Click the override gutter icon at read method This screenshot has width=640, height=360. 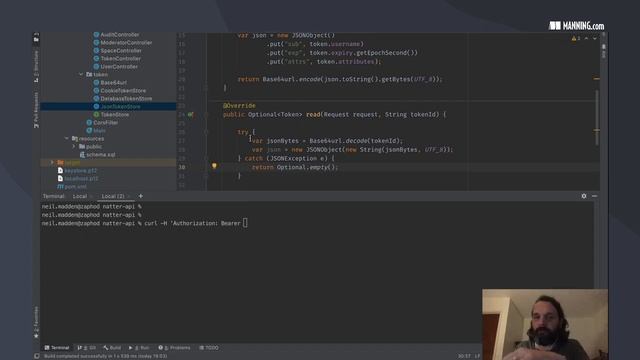[x=190, y=115]
